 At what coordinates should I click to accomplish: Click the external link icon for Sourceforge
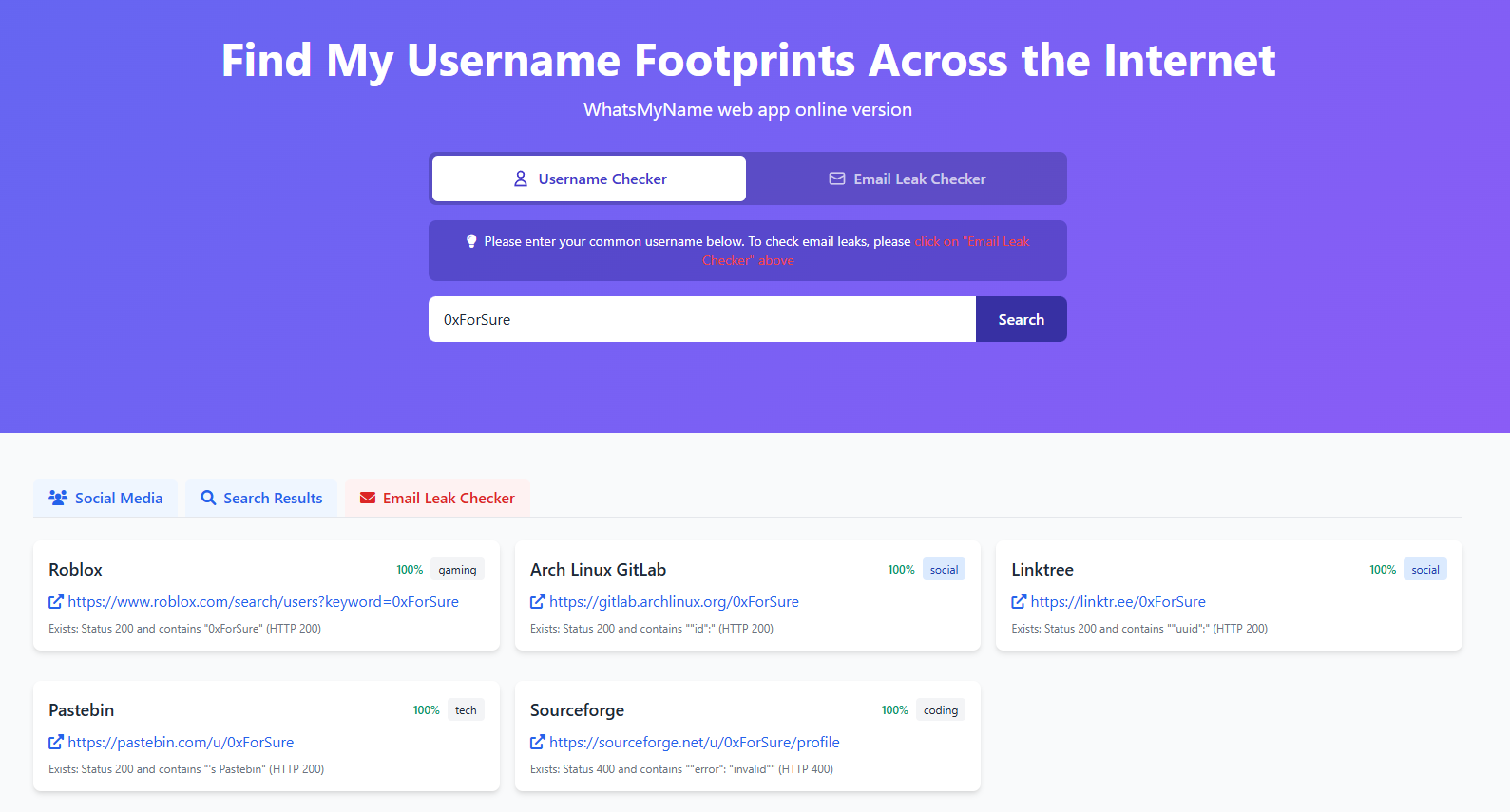(x=538, y=742)
